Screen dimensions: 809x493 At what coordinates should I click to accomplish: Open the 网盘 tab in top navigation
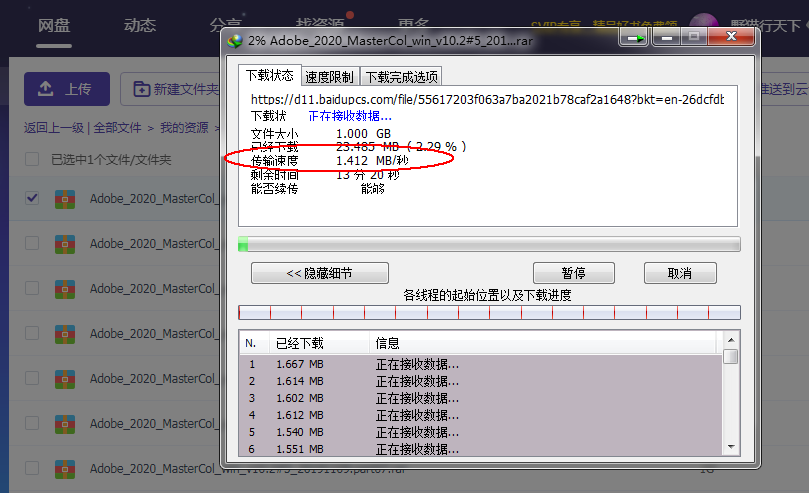54,25
